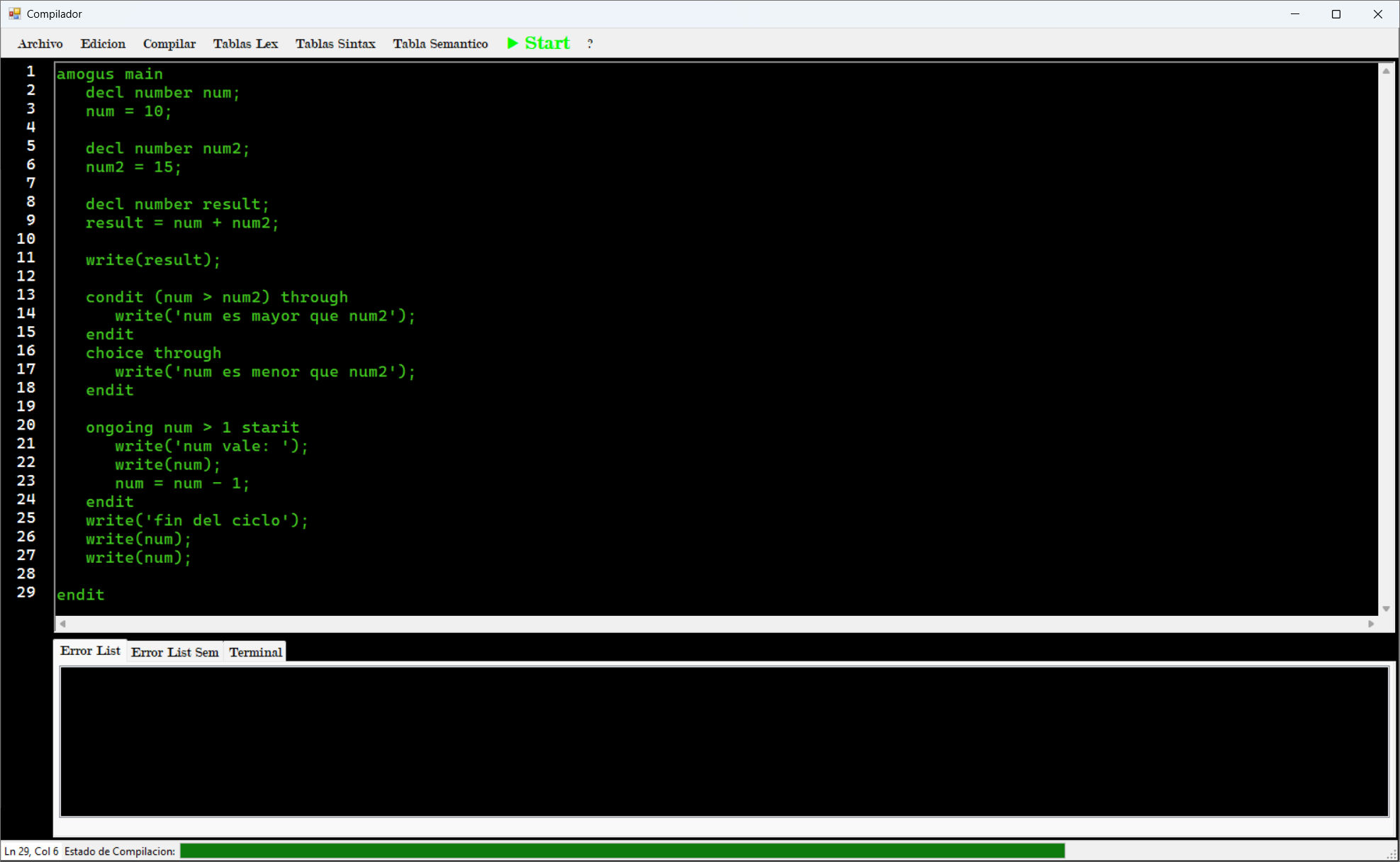Image resolution: width=1400 pixels, height=862 pixels.
Task: Open Tablas Sintax
Action: 335,44
